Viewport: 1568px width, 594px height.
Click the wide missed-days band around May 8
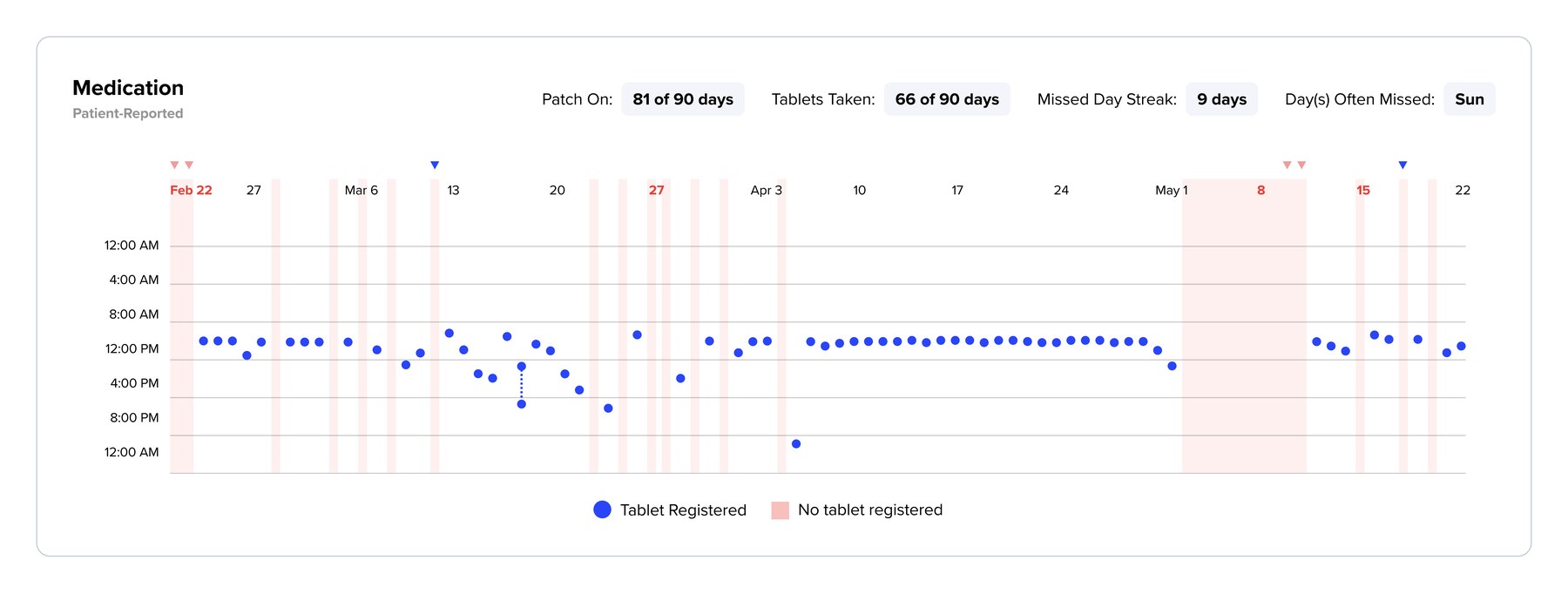[1244, 327]
